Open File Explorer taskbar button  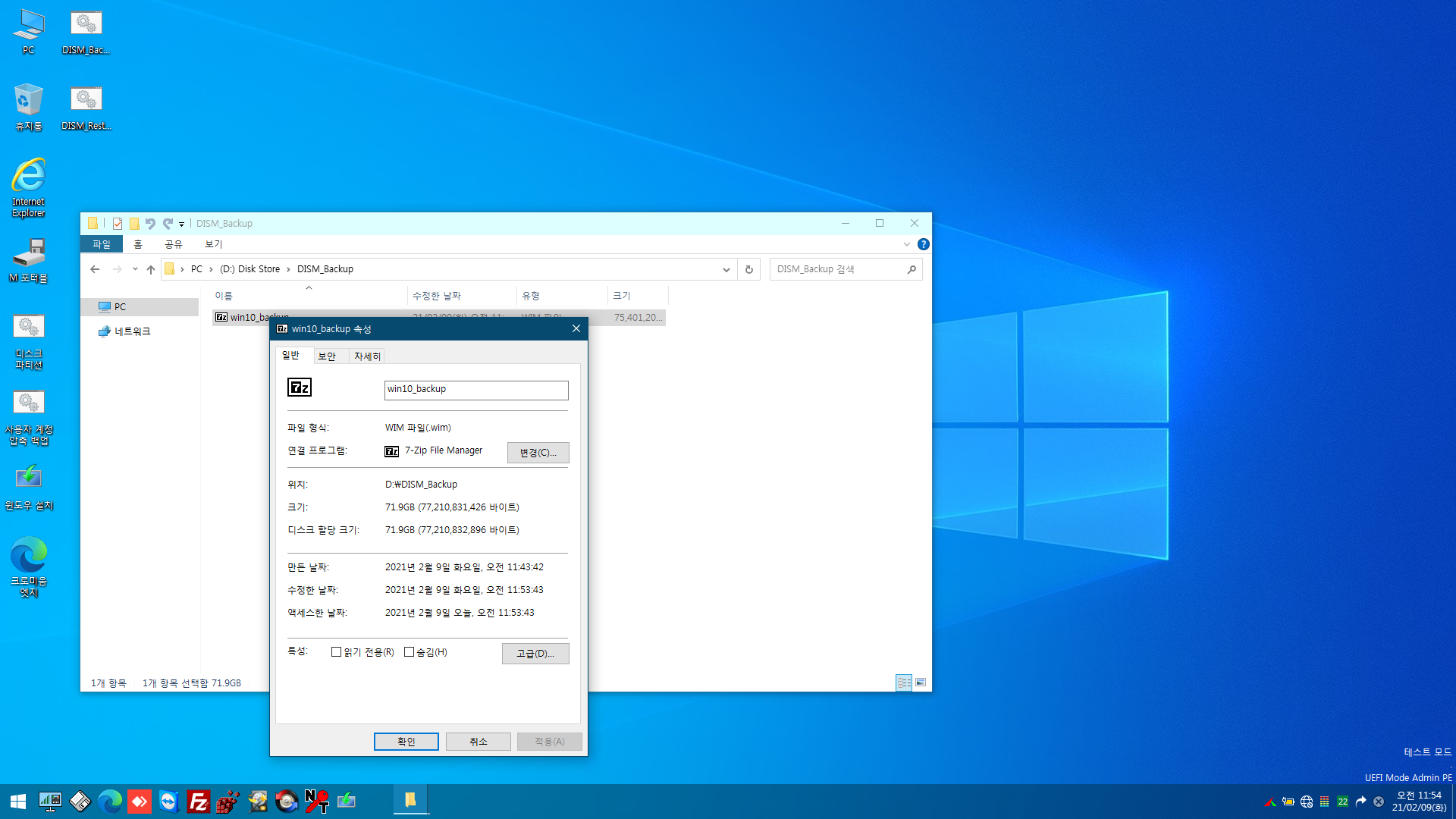pos(410,800)
